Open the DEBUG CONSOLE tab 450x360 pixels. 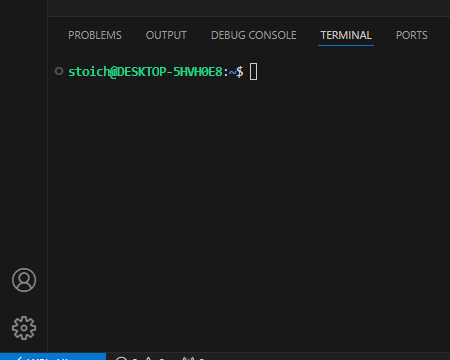[x=254, y=35]
